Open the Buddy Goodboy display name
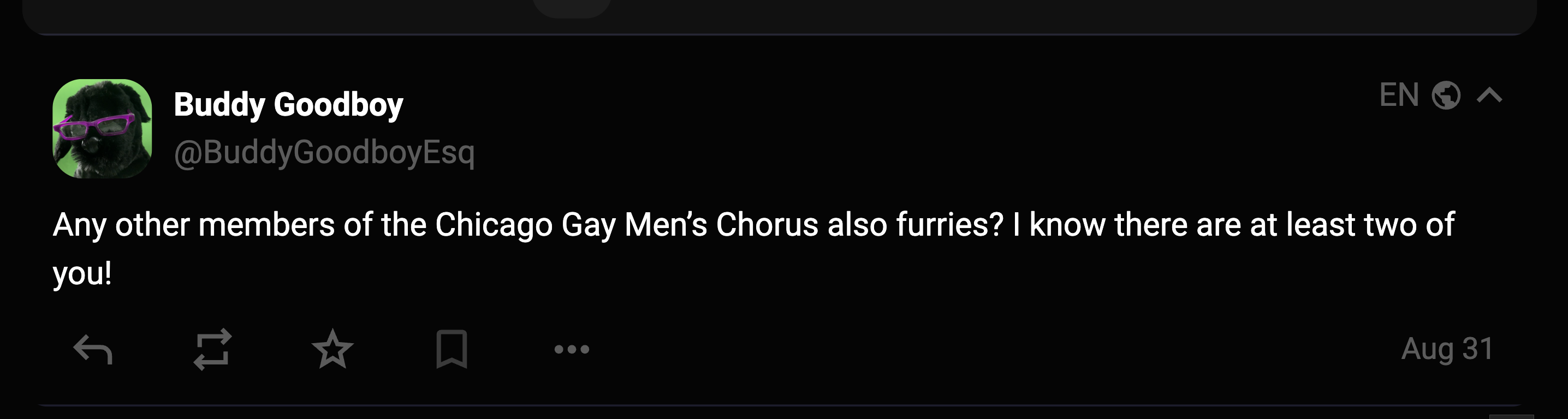 pos(288,105)
